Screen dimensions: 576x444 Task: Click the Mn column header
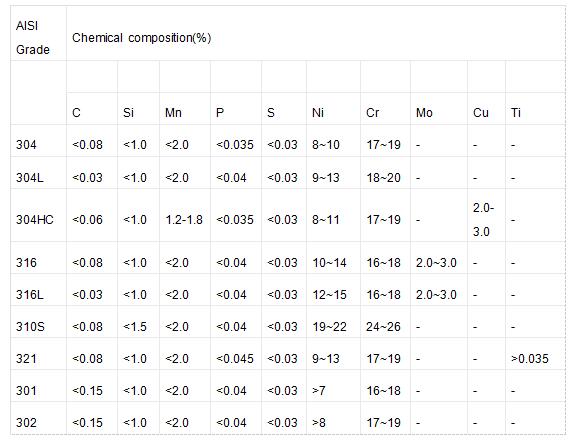click(173, 112)
